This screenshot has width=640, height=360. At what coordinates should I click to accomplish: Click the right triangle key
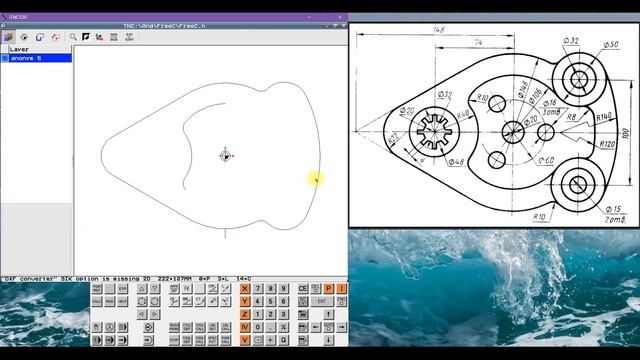click(155, 314)
